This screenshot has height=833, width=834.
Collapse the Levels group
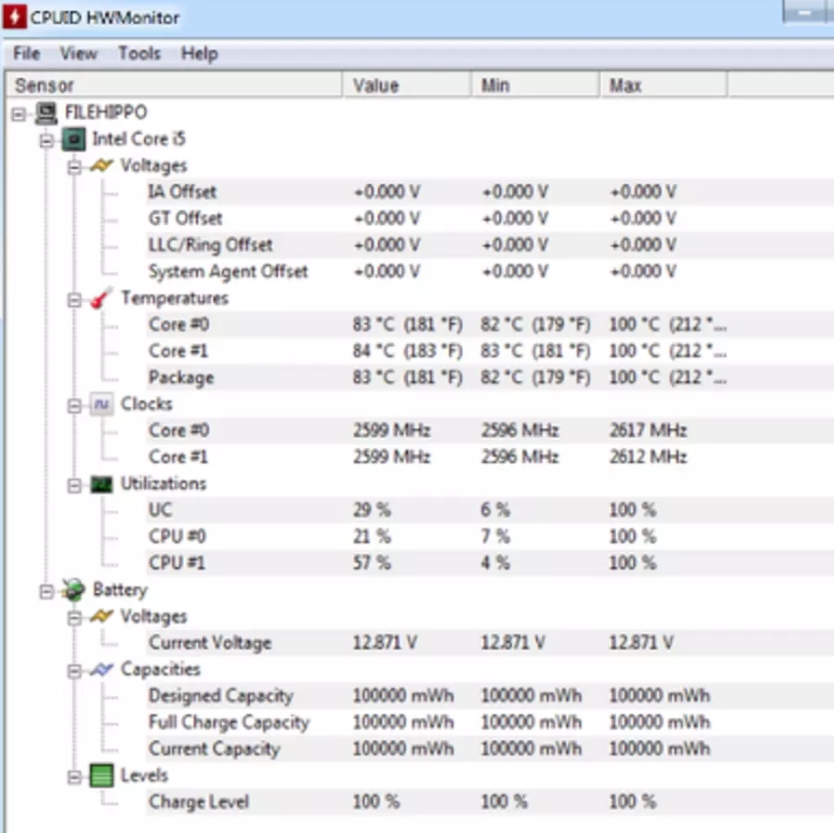tap(74, 777)
